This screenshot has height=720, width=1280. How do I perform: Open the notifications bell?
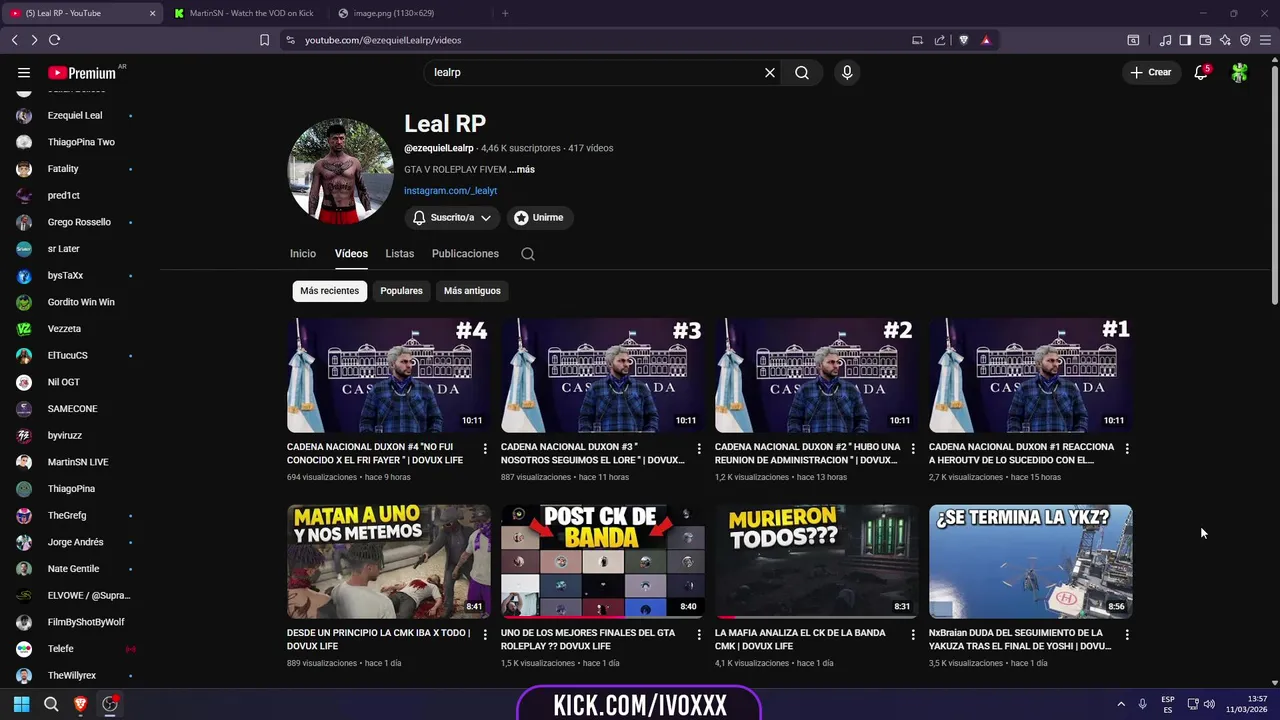(1201, 72)
